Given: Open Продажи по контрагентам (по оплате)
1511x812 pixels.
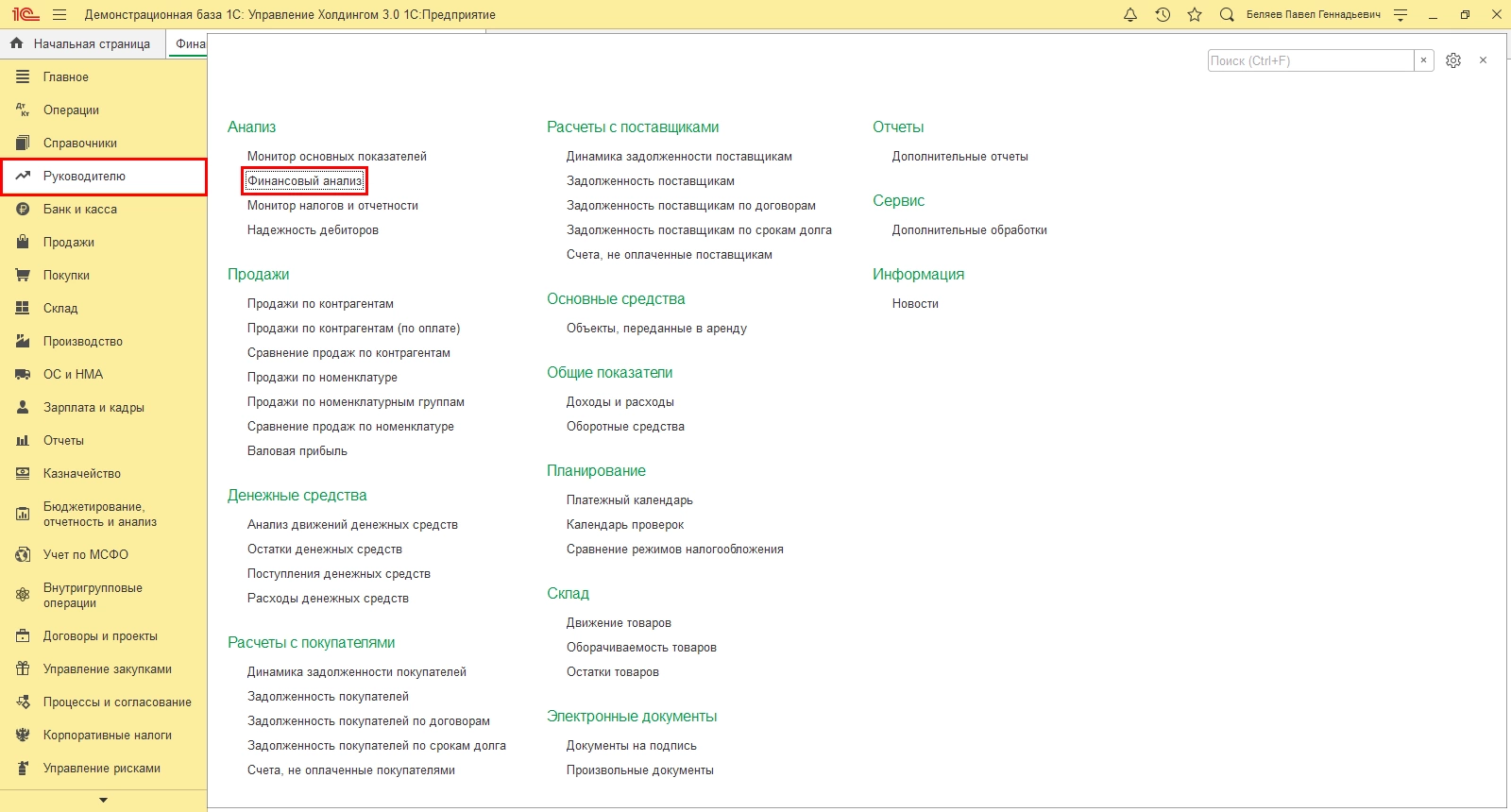Looking at the screenshot, I should [x=354, y=328].
